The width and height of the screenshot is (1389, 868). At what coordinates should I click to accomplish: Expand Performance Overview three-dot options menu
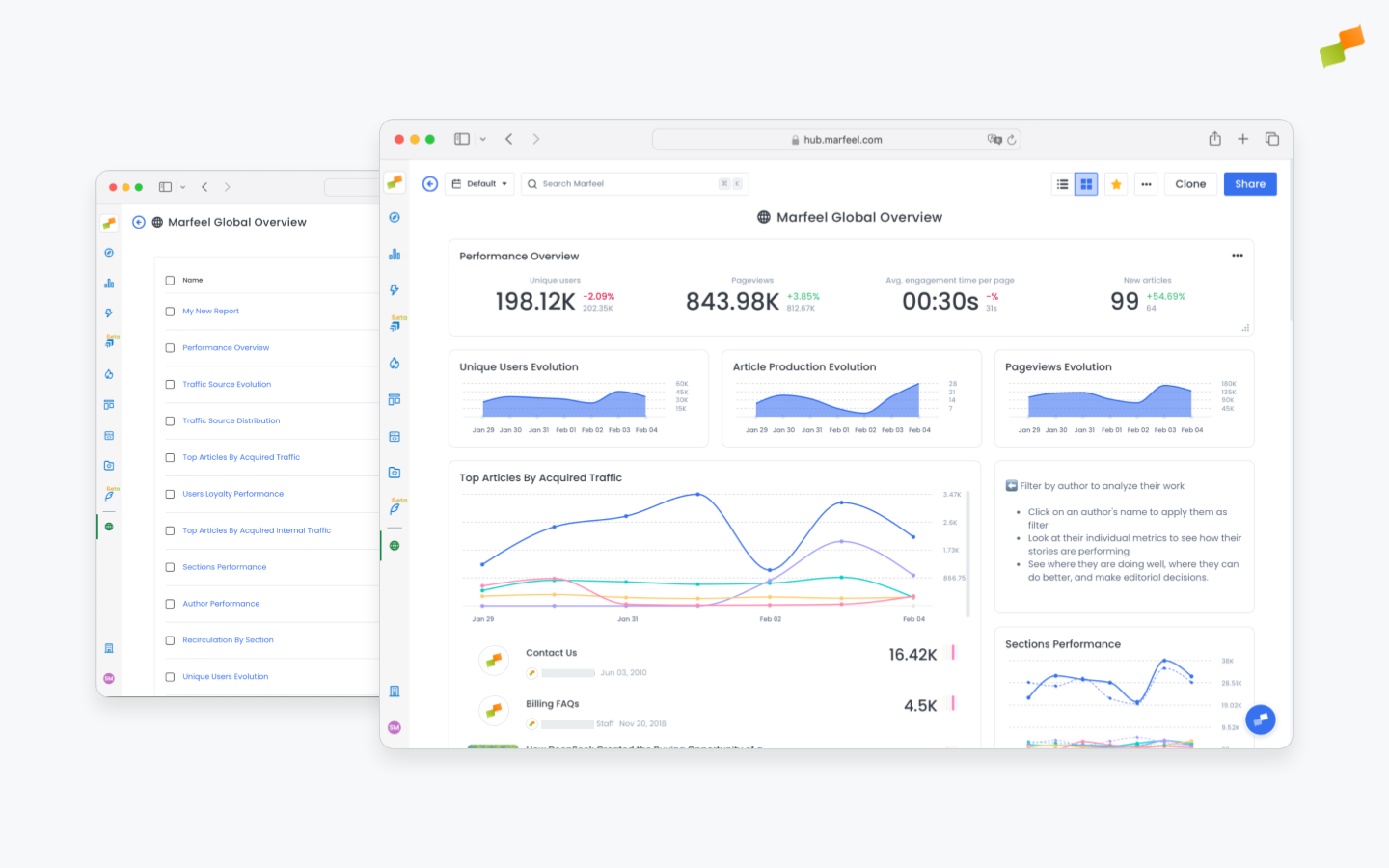(x=1237, y=256)
